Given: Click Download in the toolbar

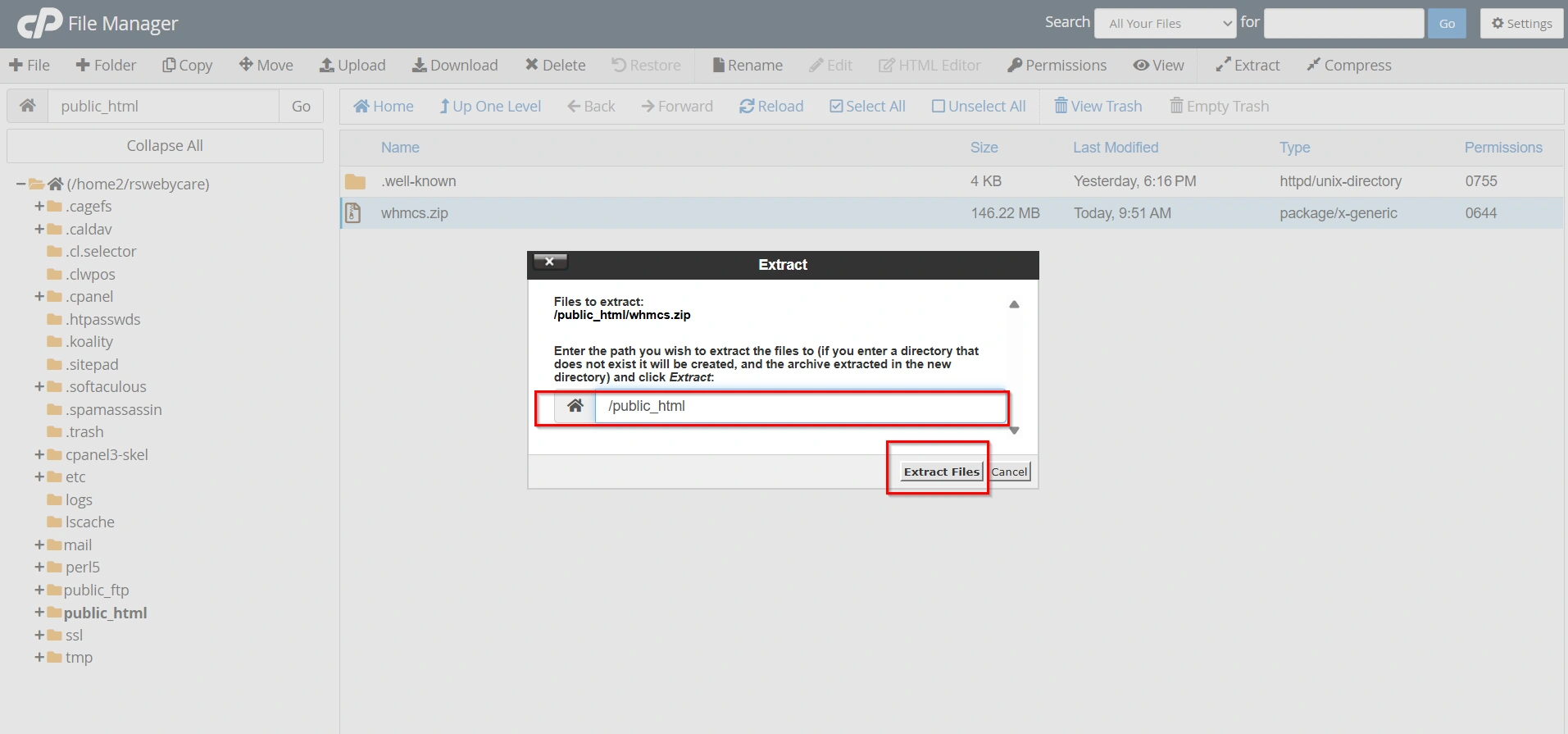Looking at the screenshot, I should (455, 65).
